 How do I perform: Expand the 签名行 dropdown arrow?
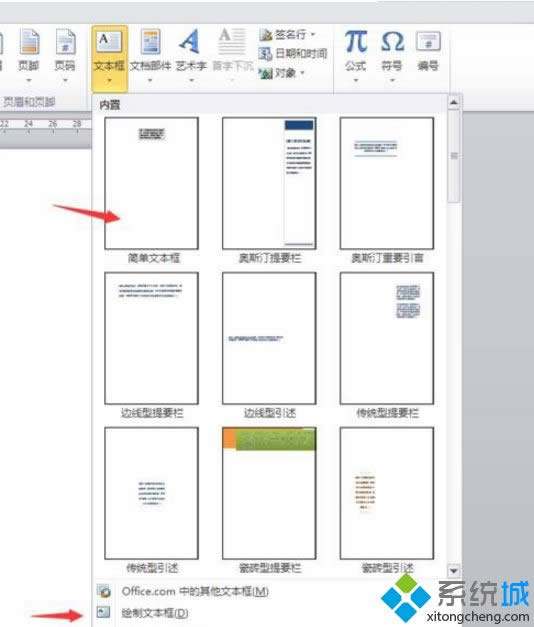[x=313, y=35]
